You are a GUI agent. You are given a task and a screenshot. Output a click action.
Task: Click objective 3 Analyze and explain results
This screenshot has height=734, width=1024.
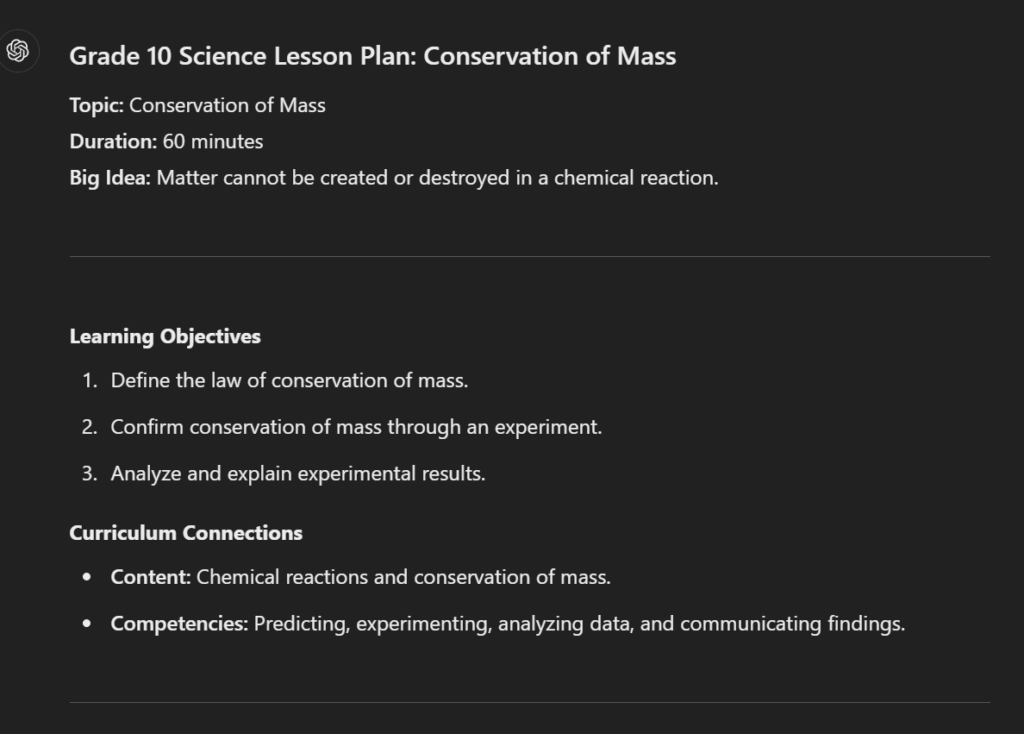[298, 473]
